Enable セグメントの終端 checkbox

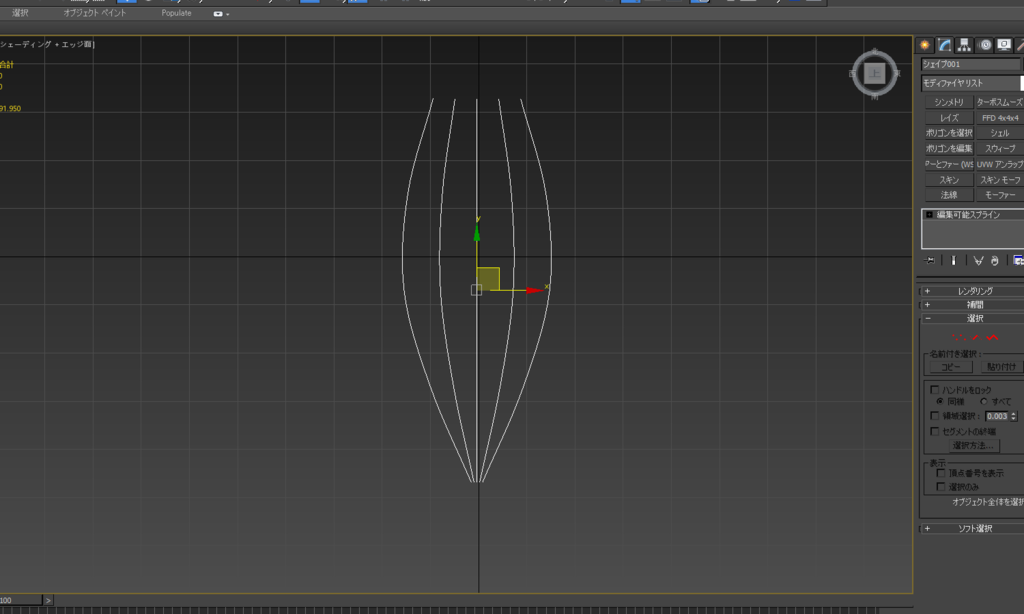point(935,431)
